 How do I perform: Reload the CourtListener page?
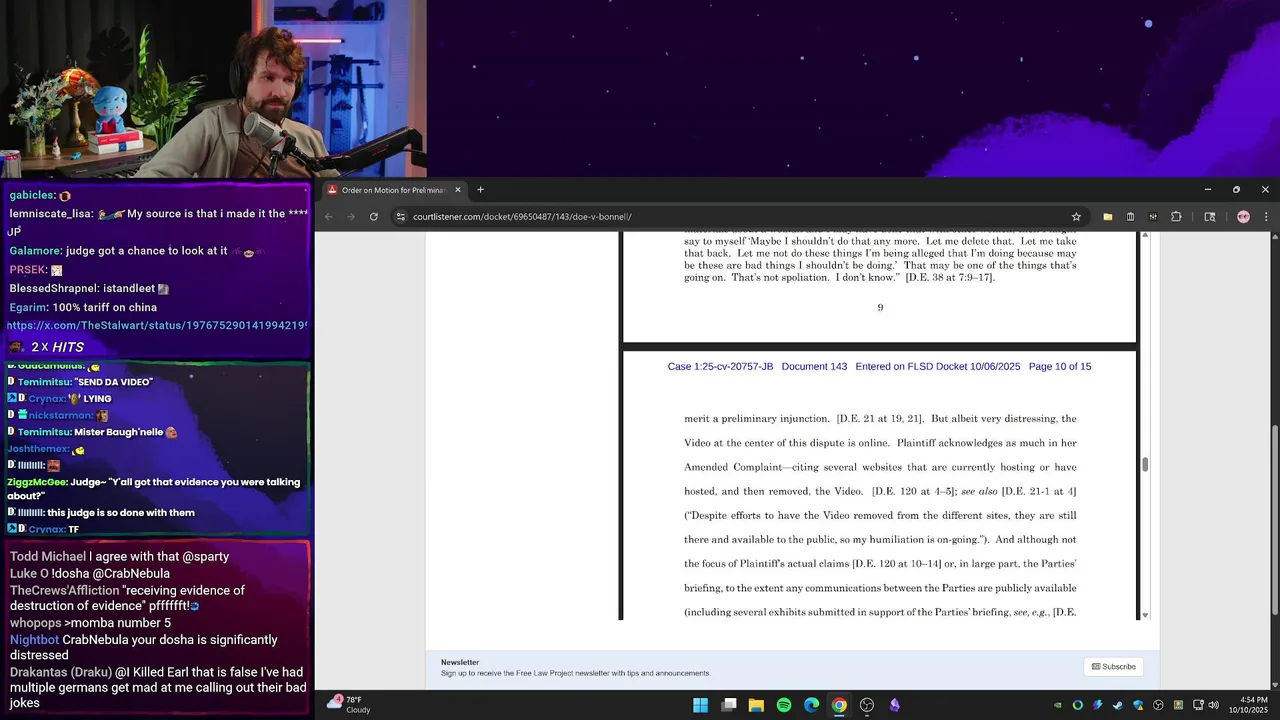click(x=374, y=216)
